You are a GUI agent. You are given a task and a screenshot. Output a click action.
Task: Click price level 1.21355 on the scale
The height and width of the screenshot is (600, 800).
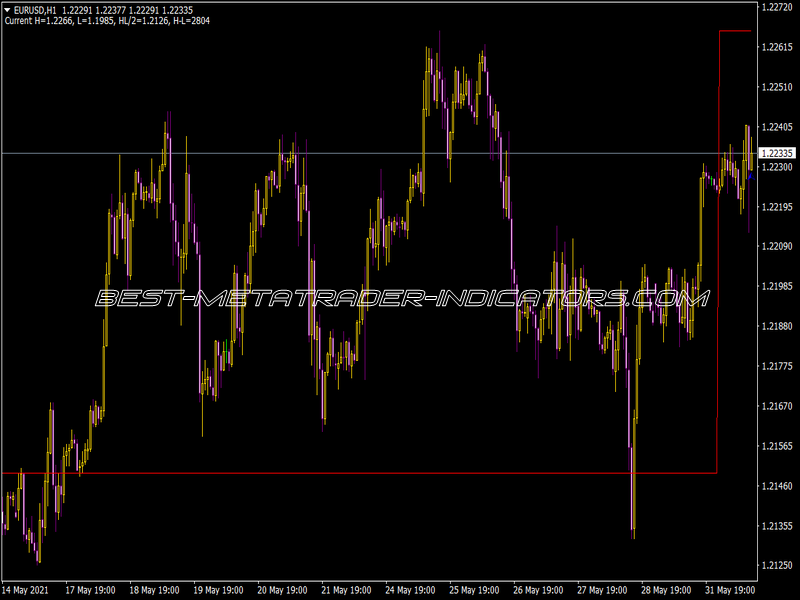coord(777,526)
